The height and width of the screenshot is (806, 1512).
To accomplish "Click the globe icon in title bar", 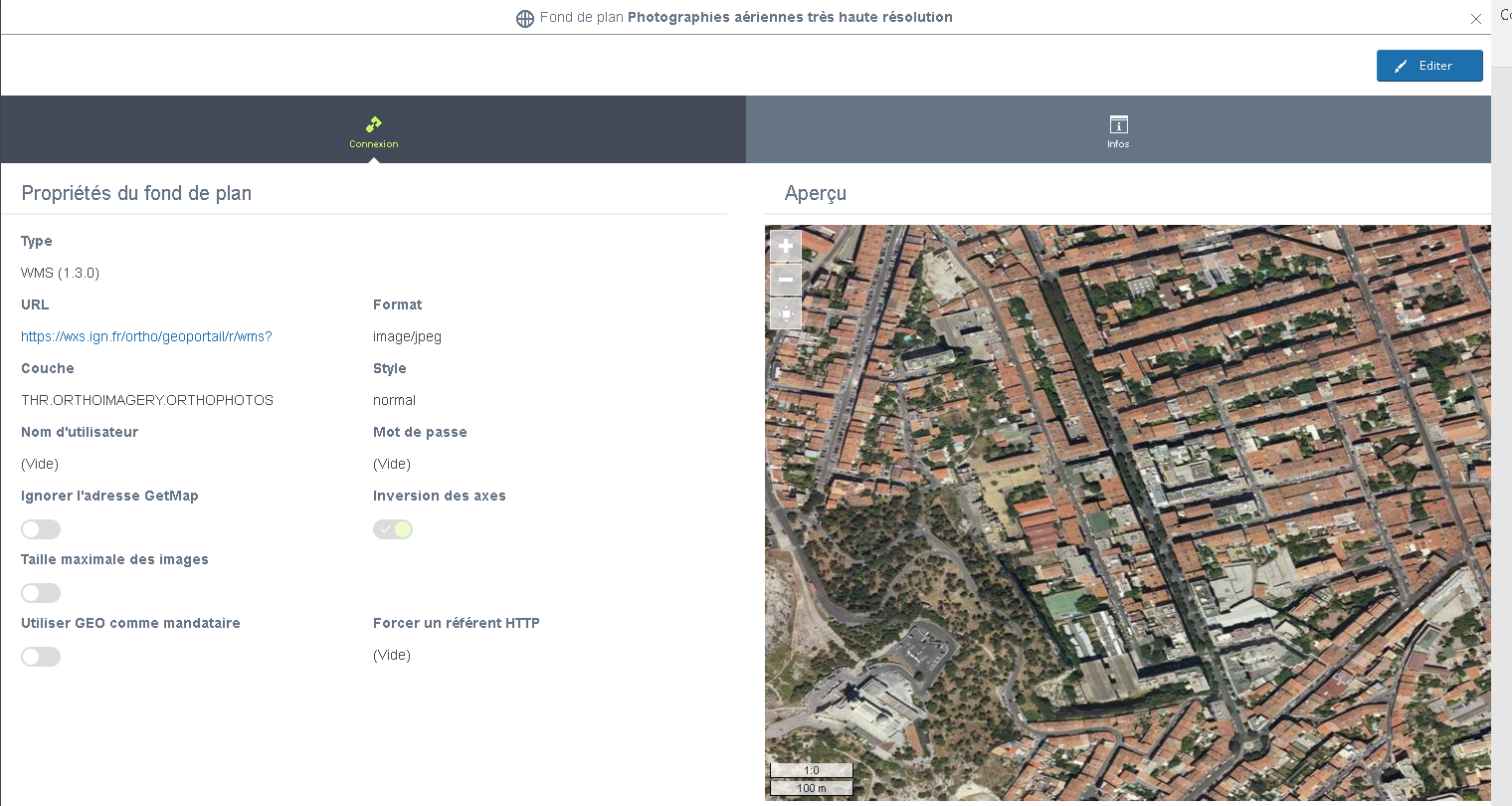I will pyautogui.click(x=525, y=18).
